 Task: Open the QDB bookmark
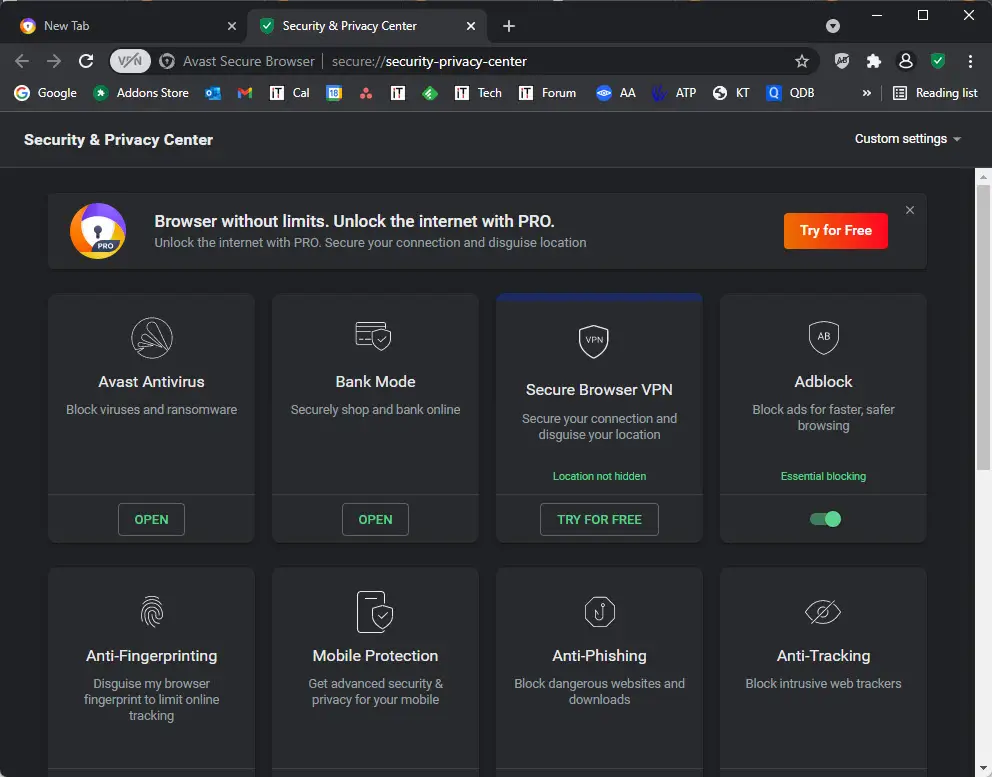click(x=790, y=93)
